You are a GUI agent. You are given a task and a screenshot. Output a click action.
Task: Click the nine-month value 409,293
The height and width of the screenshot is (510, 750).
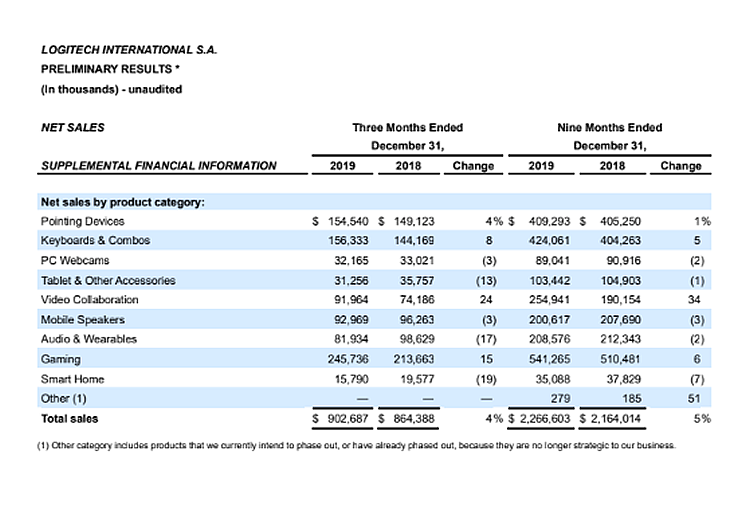pyautogui.click(x=550, y=222)
